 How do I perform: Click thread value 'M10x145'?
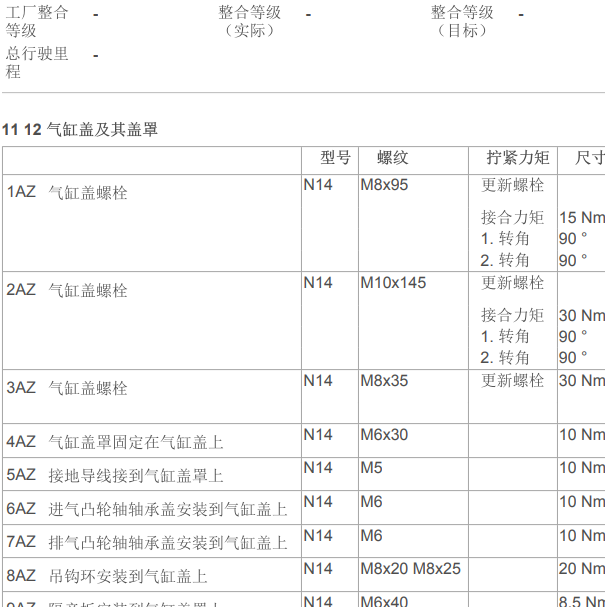[x=393, y=283]
